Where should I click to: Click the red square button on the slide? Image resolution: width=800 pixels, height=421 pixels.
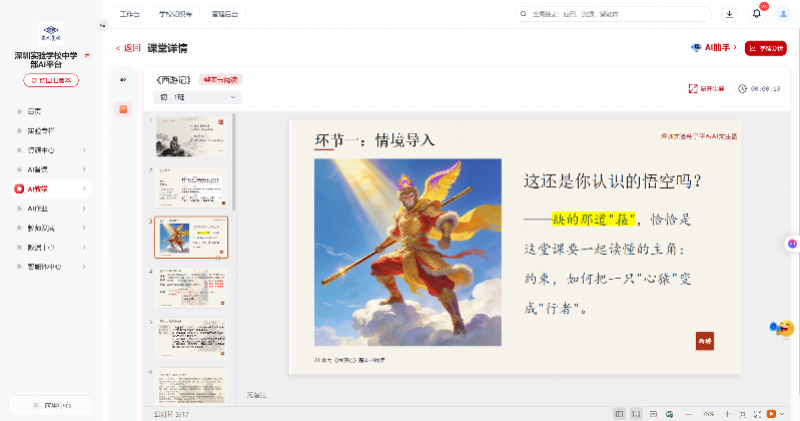705,341
